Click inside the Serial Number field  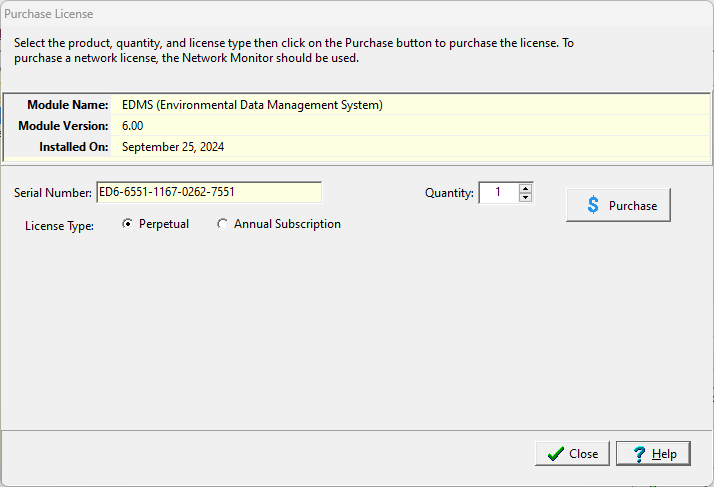(x=208, y=192)
